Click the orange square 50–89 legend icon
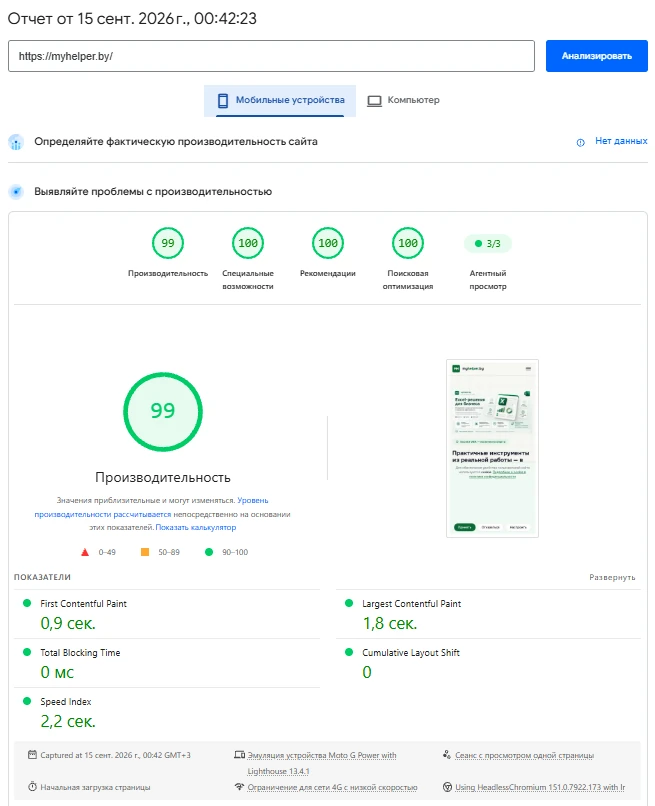Screen dimensions: 655x806 [x=145, y=552]
